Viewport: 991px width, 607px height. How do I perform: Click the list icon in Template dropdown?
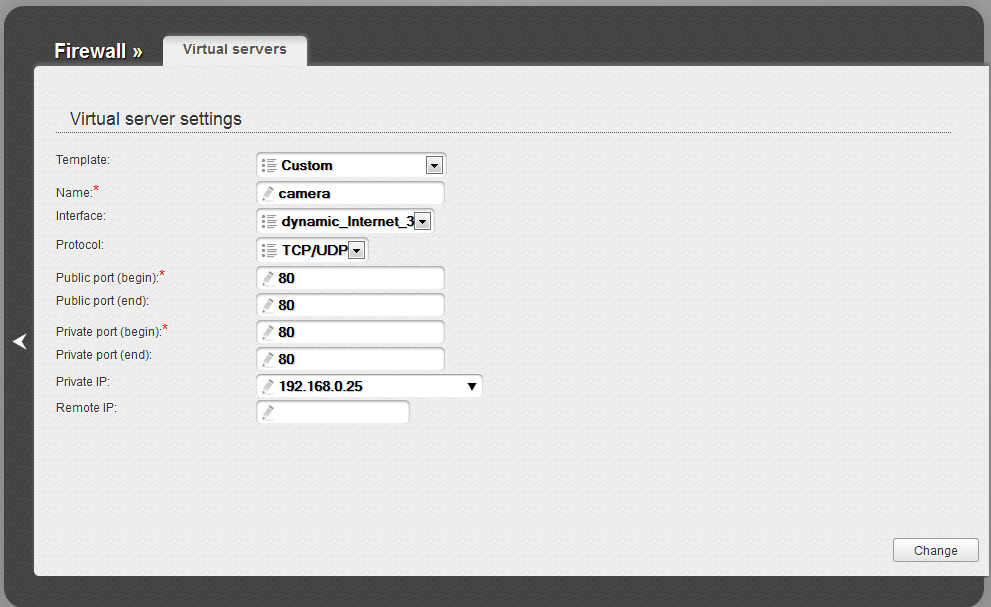coord(268,165)
